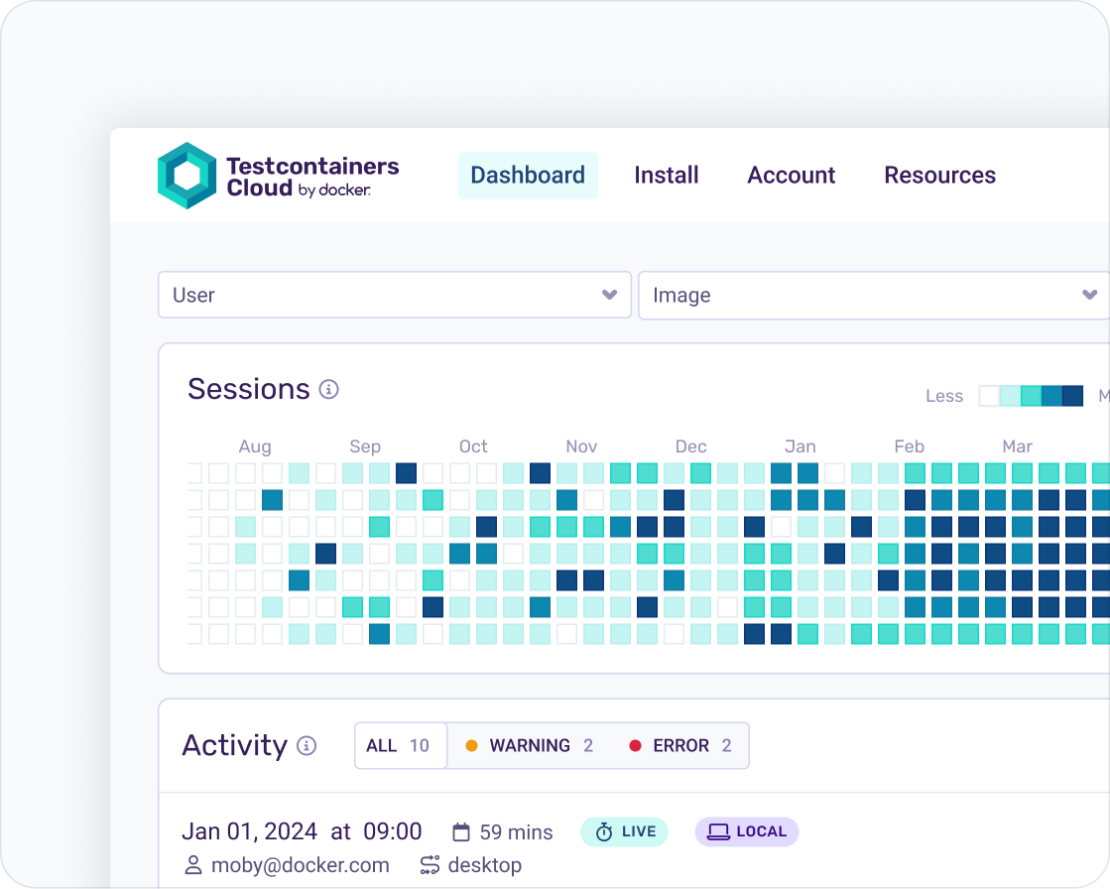Switch to the Install page
This screenshot has width=1110, height=889.
click(666, 175)
